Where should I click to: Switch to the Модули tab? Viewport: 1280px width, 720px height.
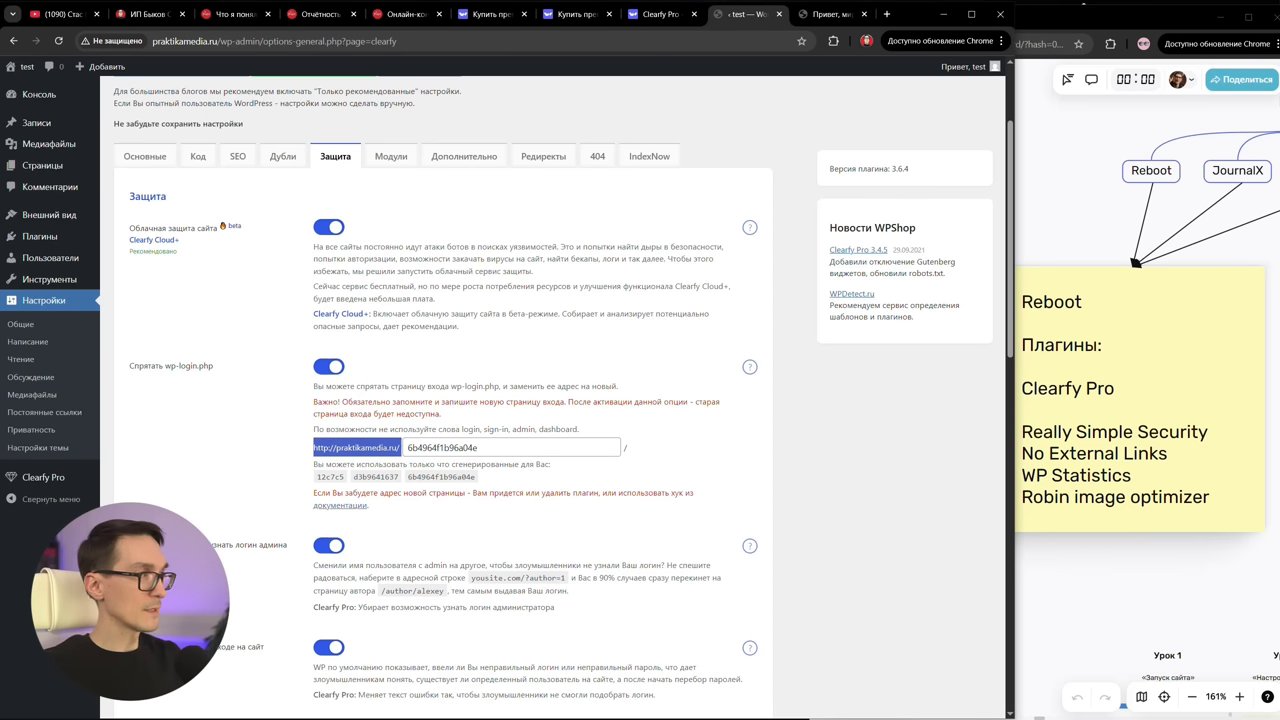click(x=391, y=156)
